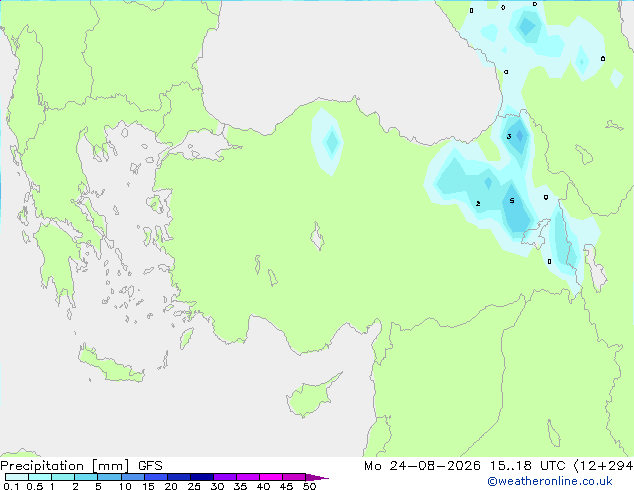Pick the 0.5–1 mm legend color
Viewport: 634px width, 490px height.
tap(40, 477)
